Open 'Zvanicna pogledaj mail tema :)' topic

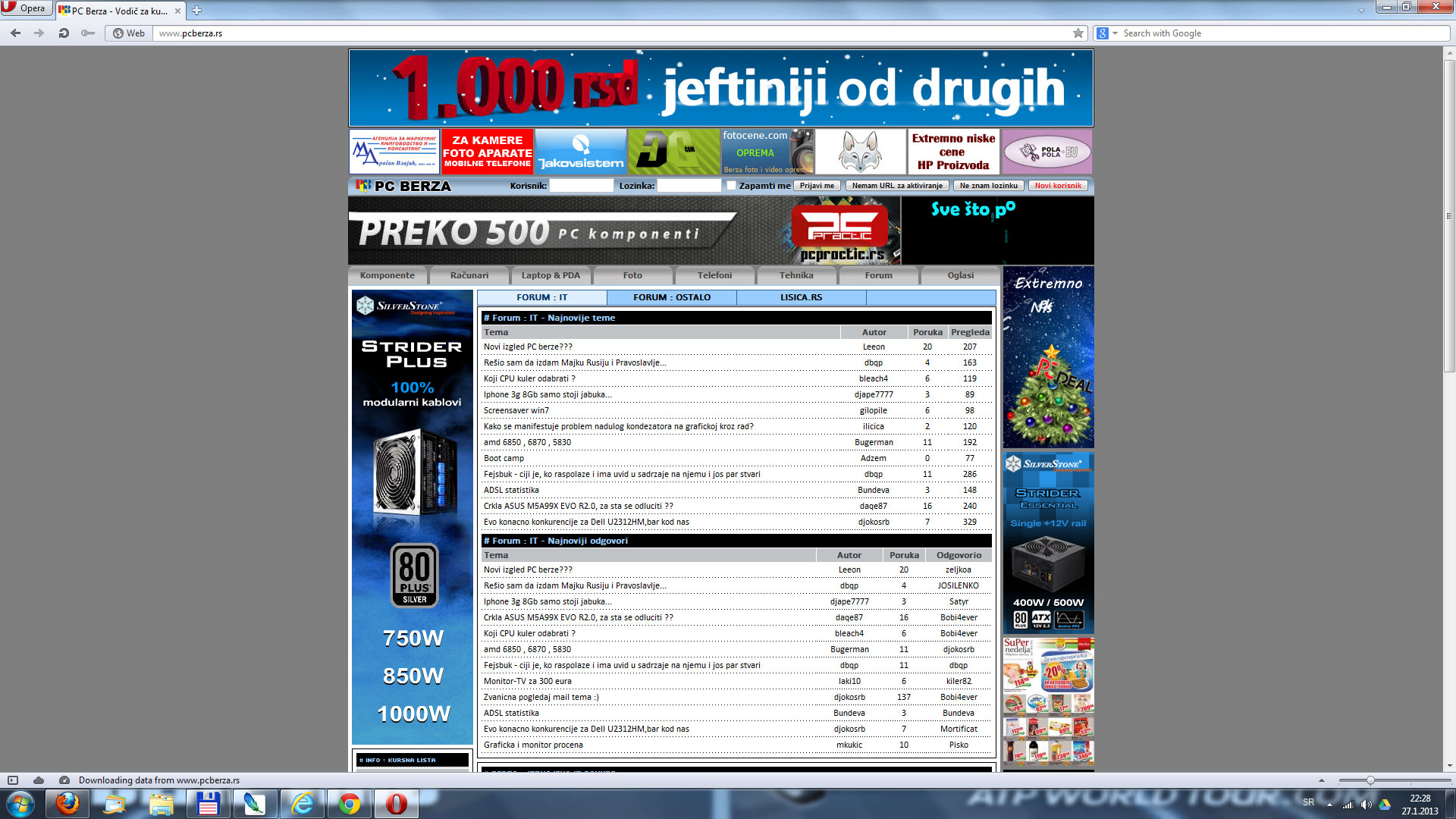[x=541, y=697]
